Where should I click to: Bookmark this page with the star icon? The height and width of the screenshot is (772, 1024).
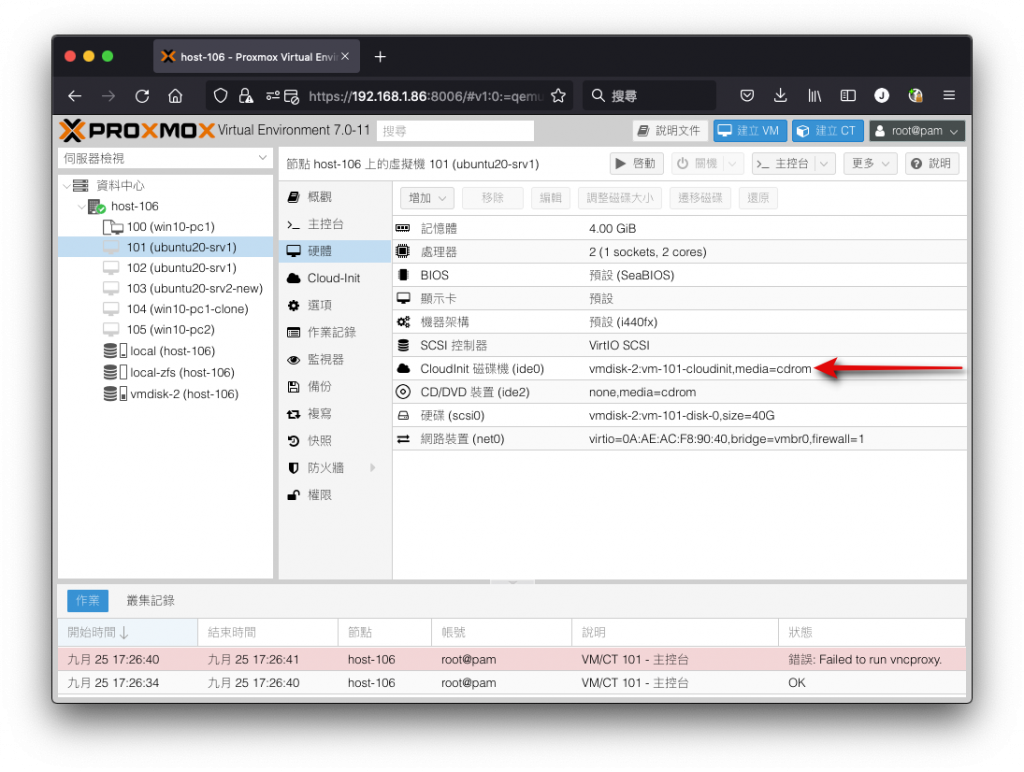tap(558, 96)
